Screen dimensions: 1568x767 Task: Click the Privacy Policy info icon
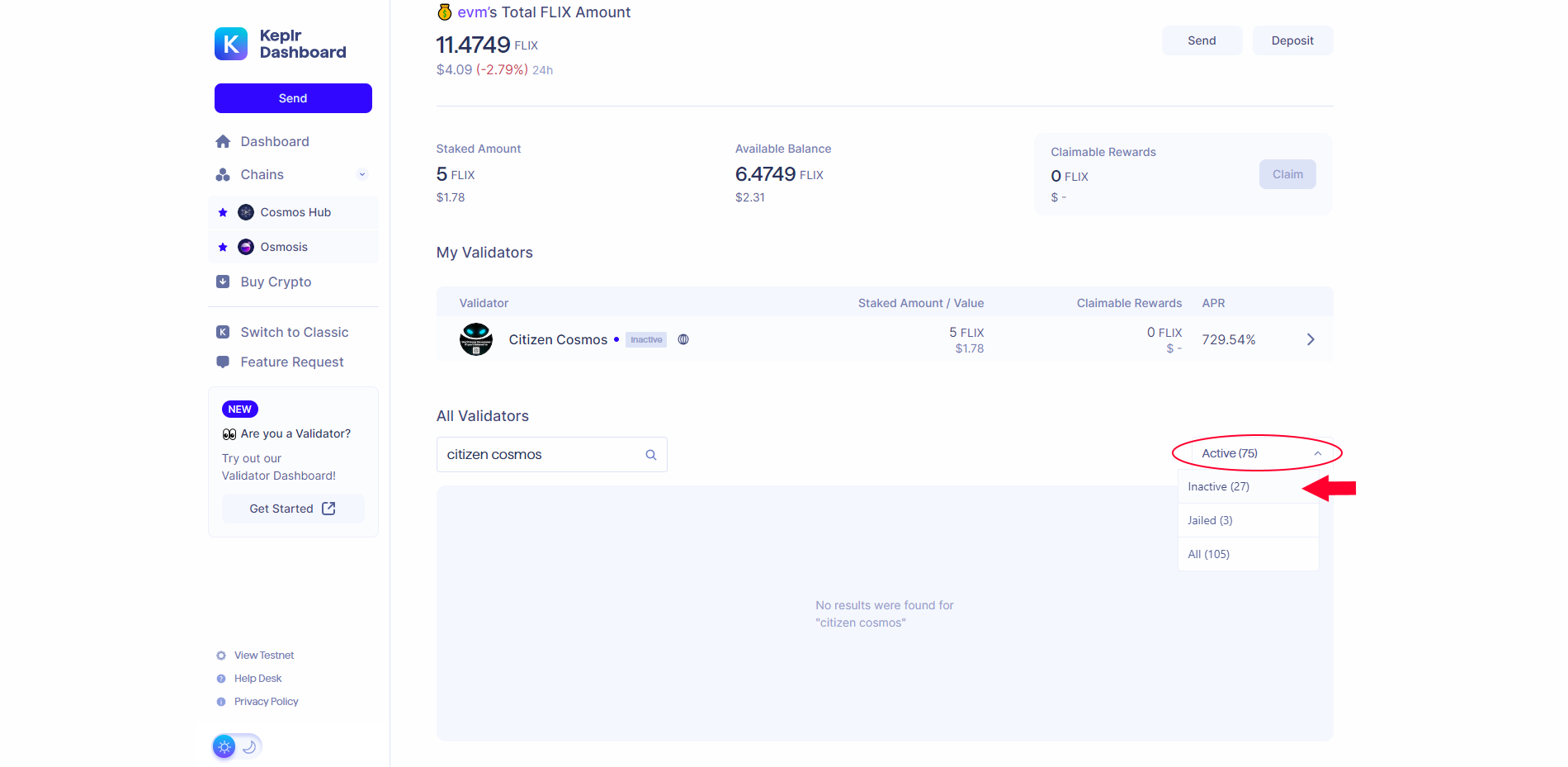pos(221,702)
